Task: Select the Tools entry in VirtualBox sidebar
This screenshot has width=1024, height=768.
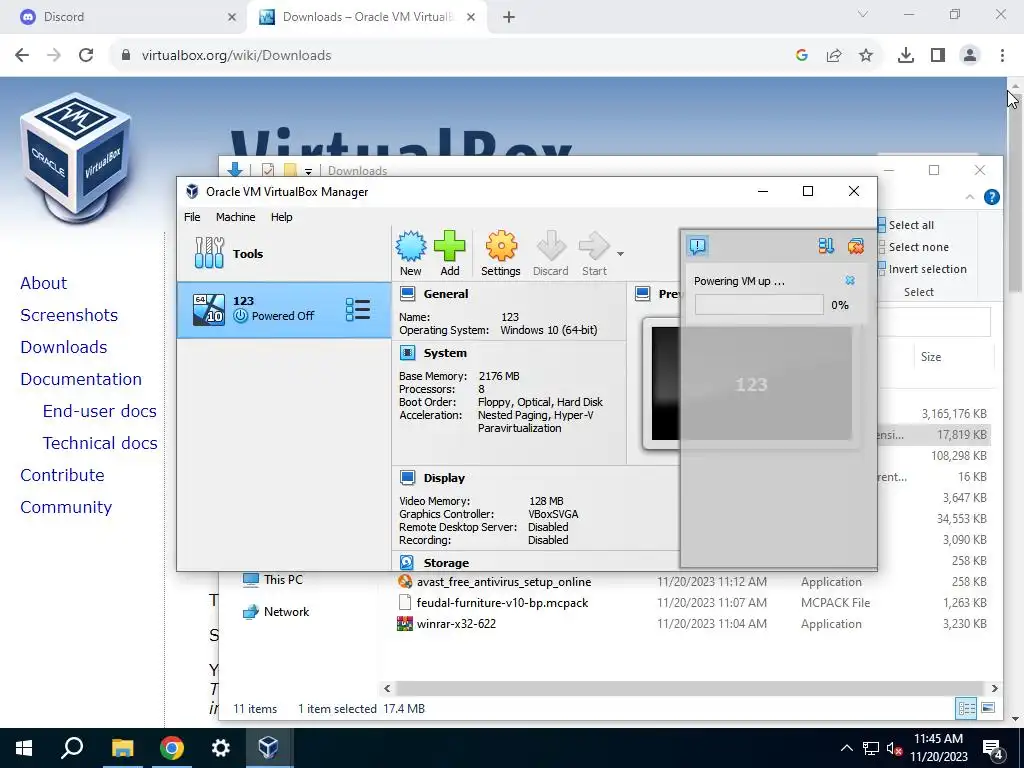Action: click(x=284, y=253)
